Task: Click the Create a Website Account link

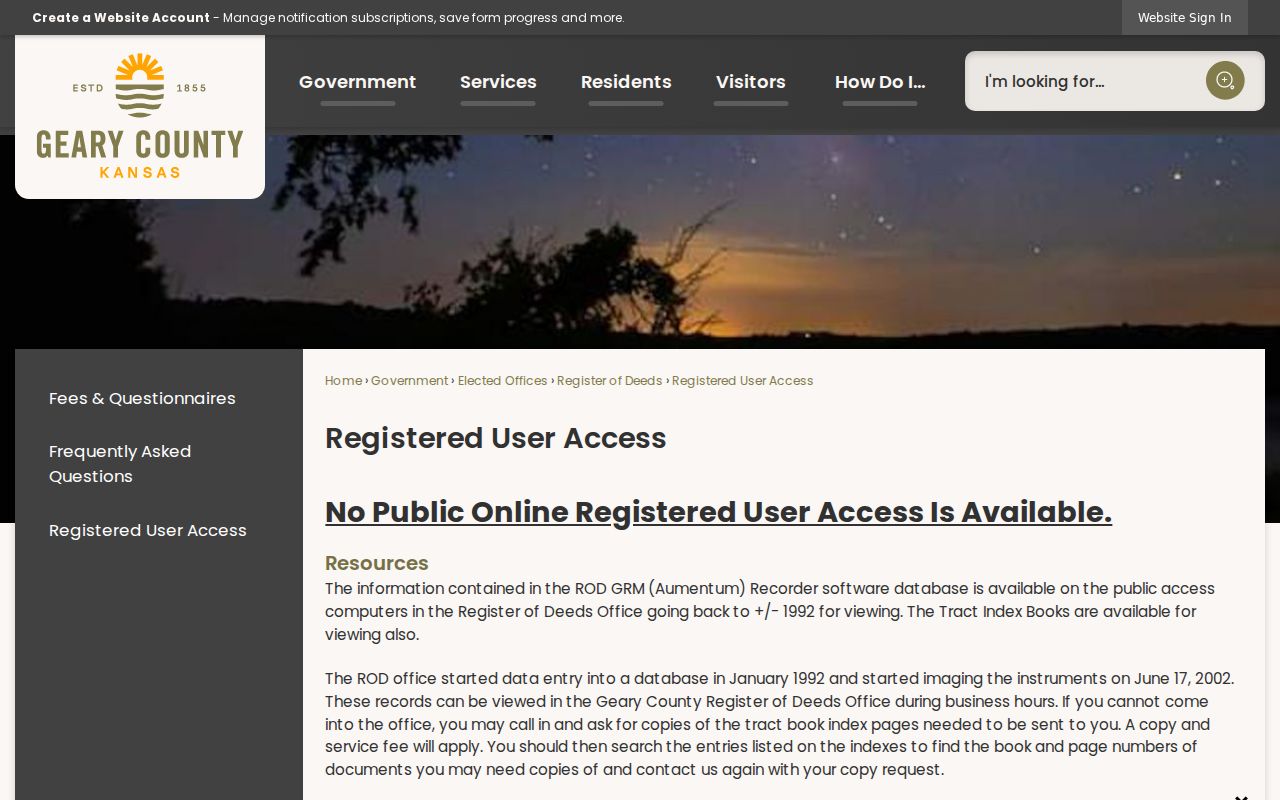Action: point(121,17)
